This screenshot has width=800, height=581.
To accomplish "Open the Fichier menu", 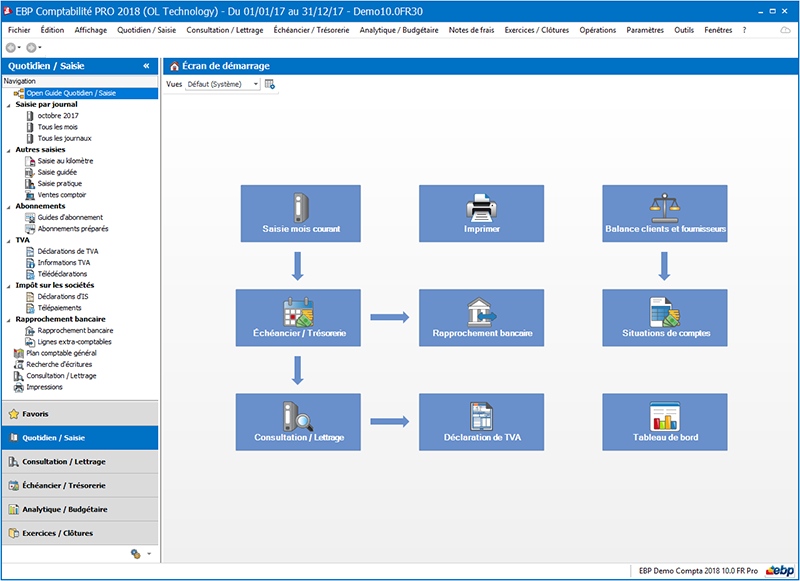I will click(x=19, y=30).
